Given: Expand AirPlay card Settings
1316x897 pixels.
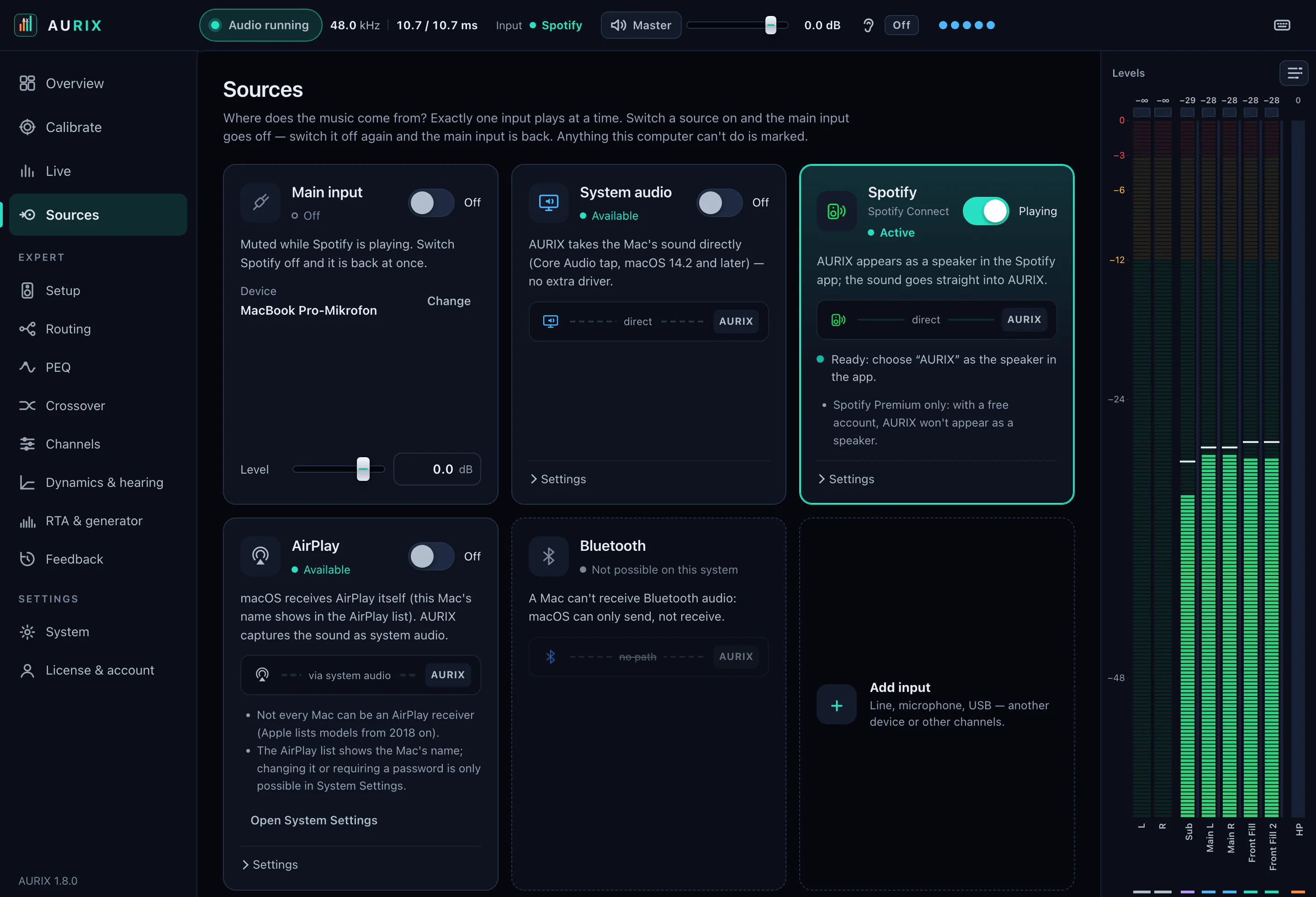Looking at the screenshot, I should coord(270,864).
